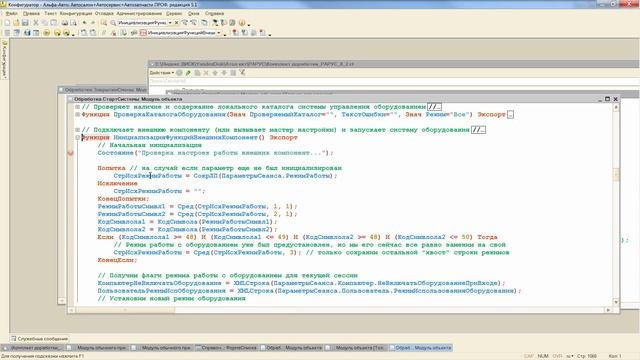
Task: Click into the search text combo box
Action: (x=142, y=23)
